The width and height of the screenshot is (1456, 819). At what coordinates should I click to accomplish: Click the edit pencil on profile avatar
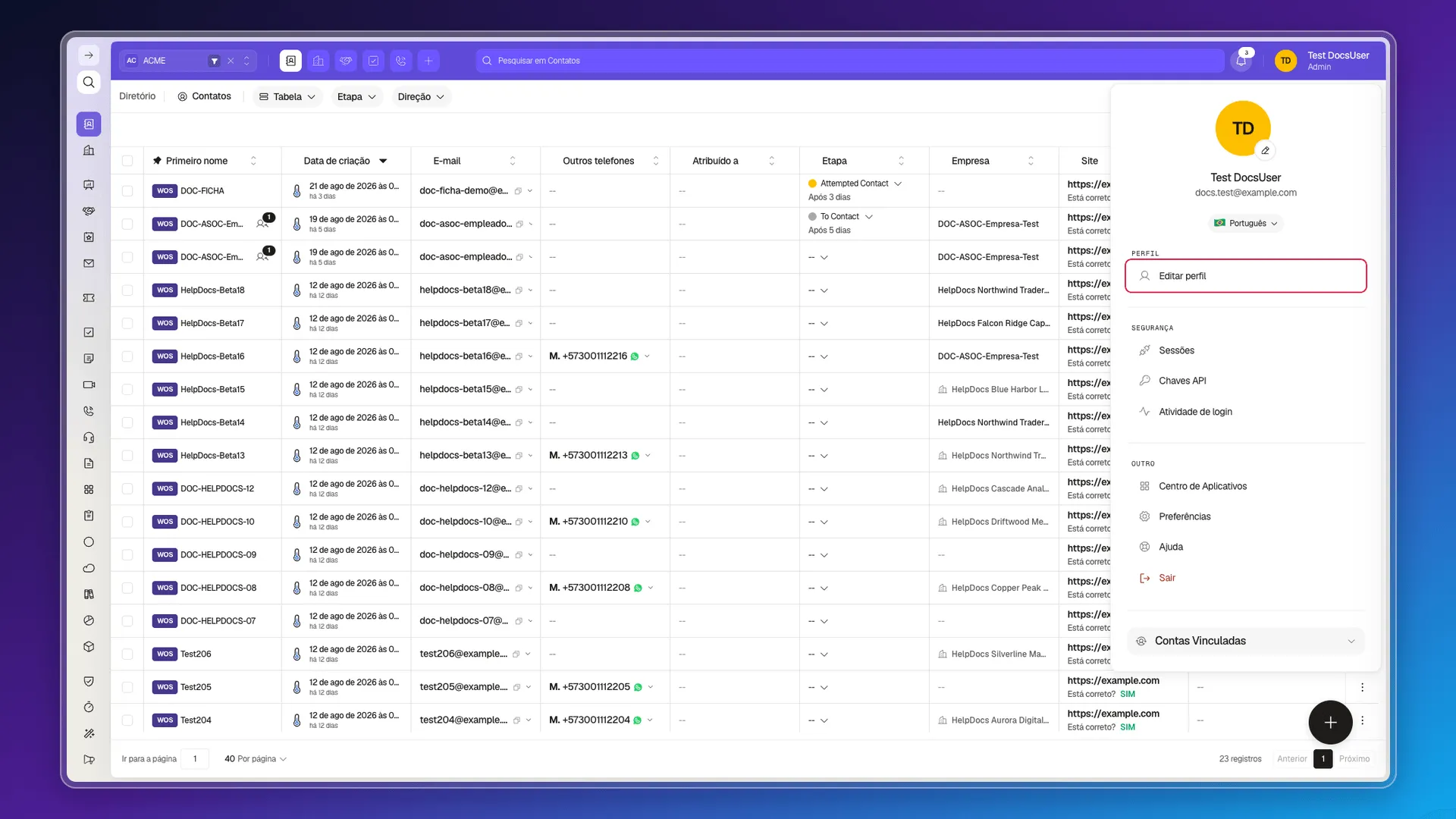[1265, 150]
